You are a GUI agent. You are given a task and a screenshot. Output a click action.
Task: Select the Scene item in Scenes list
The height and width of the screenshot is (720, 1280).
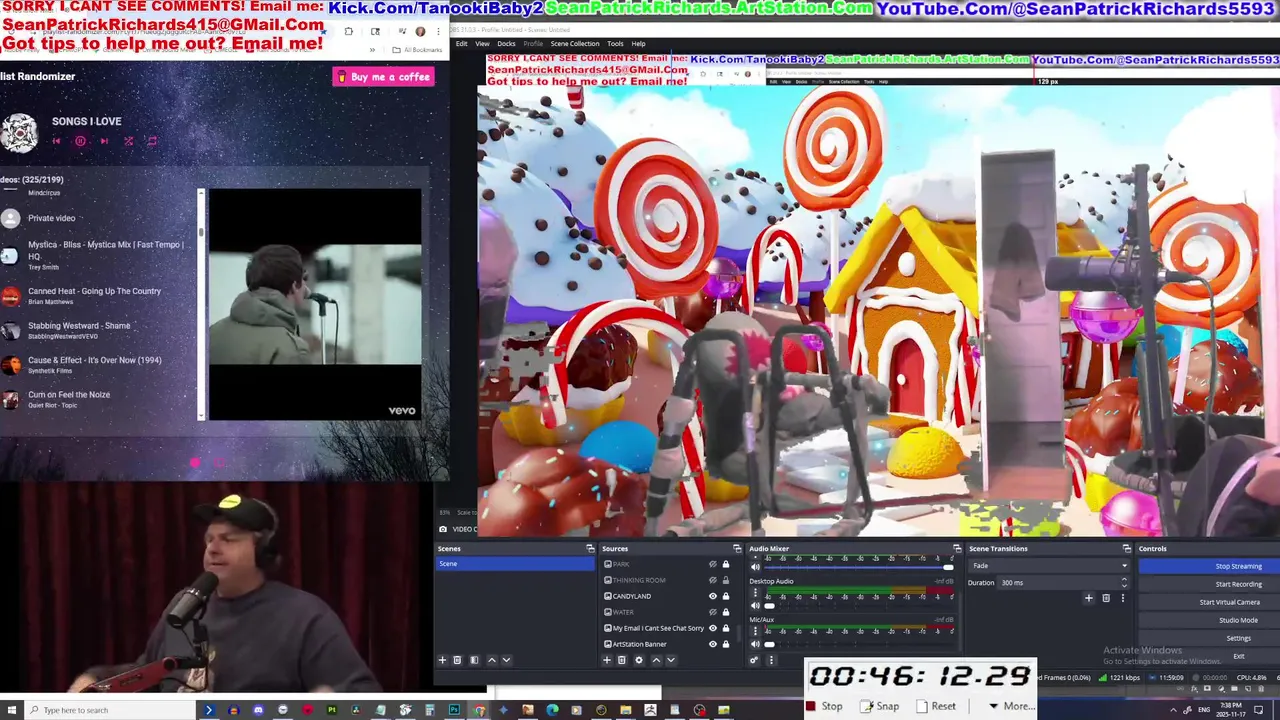[x=515, y=564]
